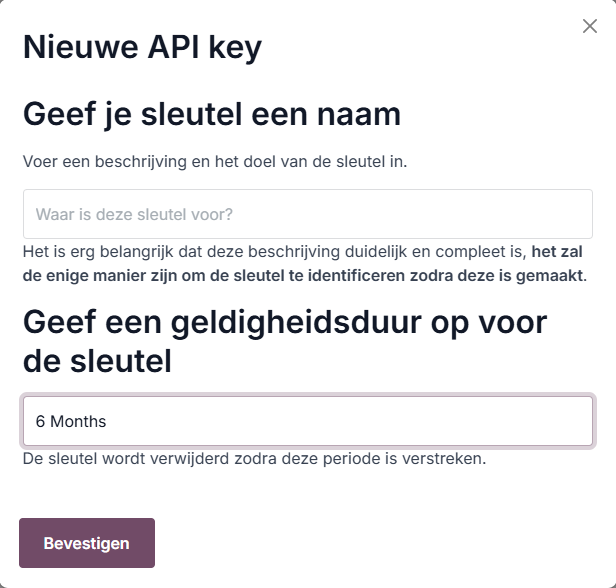Image resolution: width=616 pixels, height=588 pixels.
Task: Click the "Geef je sleutel een naam" heading
Action: [x=211, y=114]
